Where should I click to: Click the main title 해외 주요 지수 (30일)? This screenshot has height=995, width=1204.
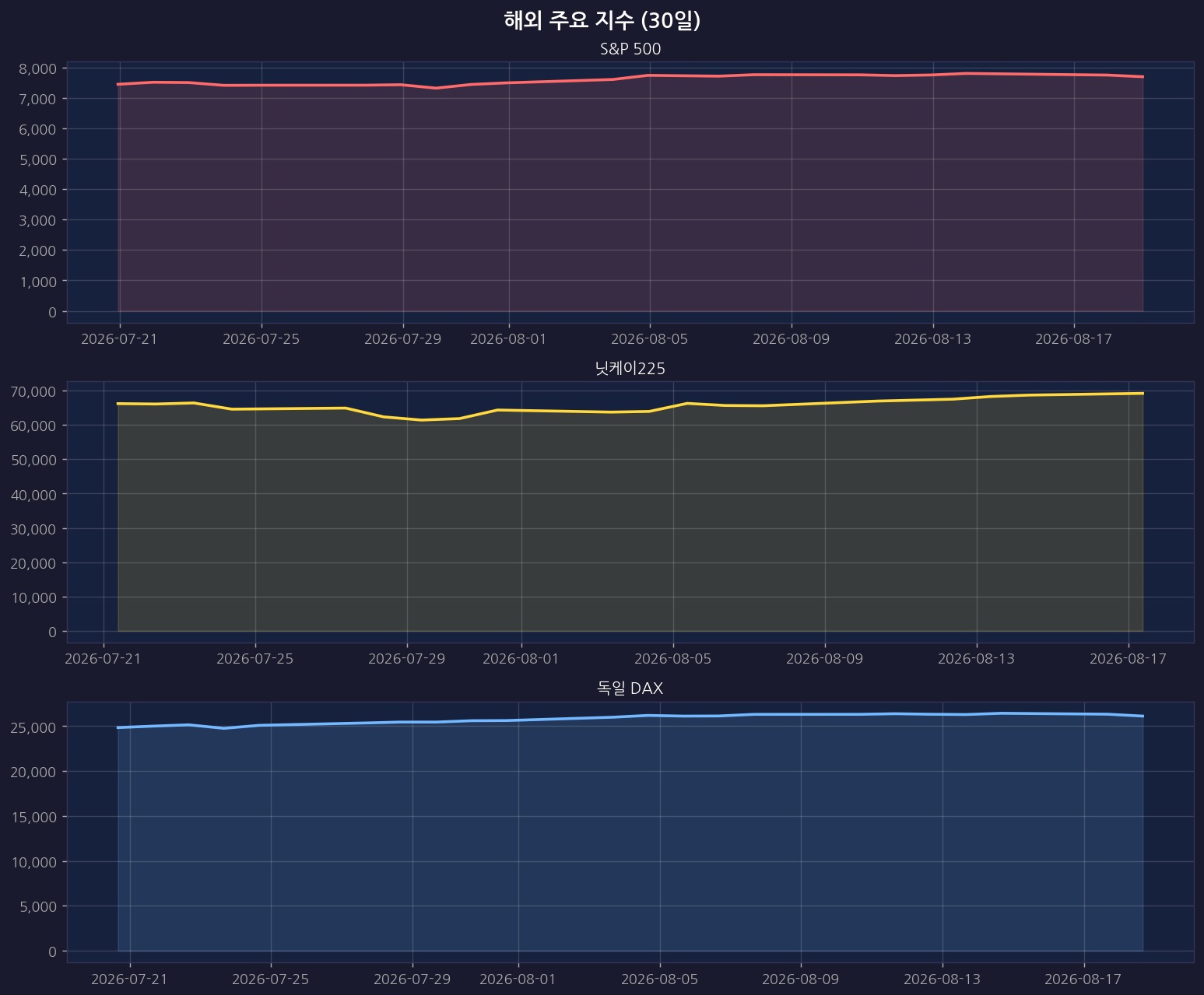(x=602, y=20)
